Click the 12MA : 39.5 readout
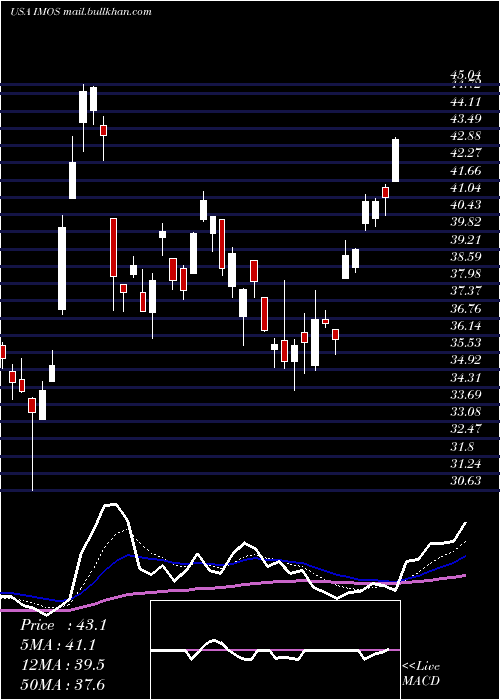Screen dimensions: 500x700 [62, 665]
